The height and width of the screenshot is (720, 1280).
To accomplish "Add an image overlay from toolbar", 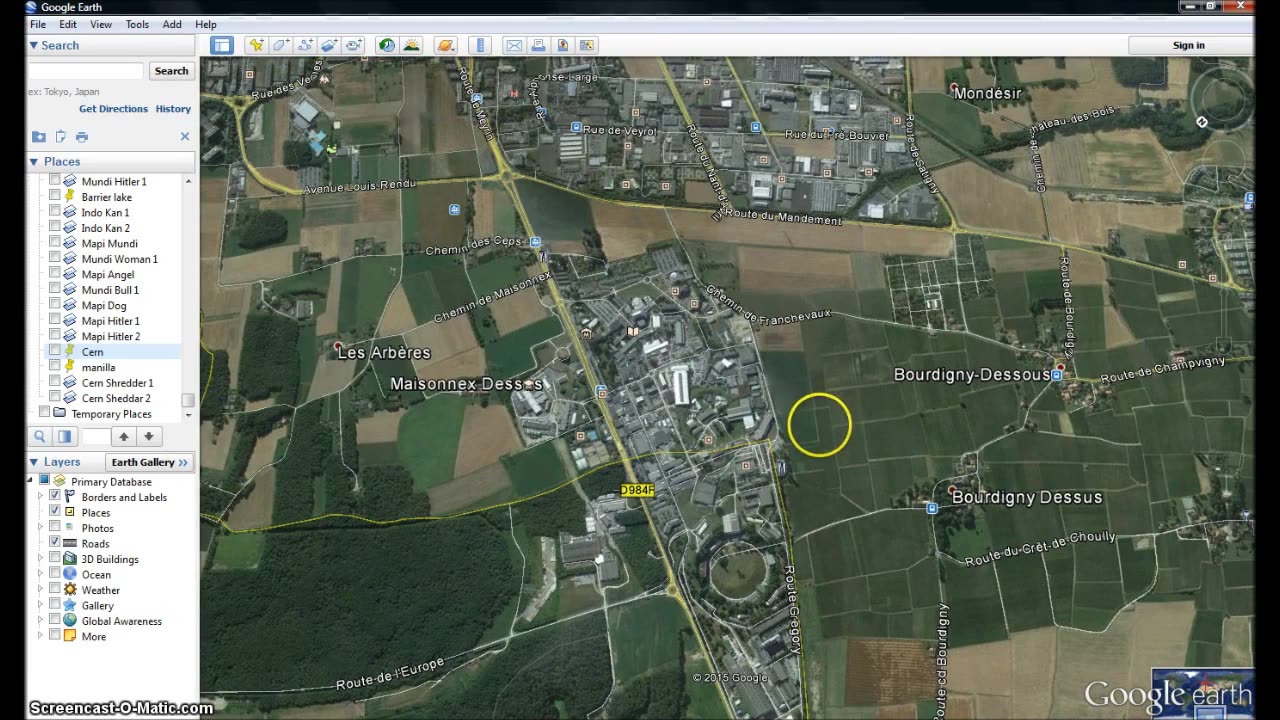I will pos(329,45).
